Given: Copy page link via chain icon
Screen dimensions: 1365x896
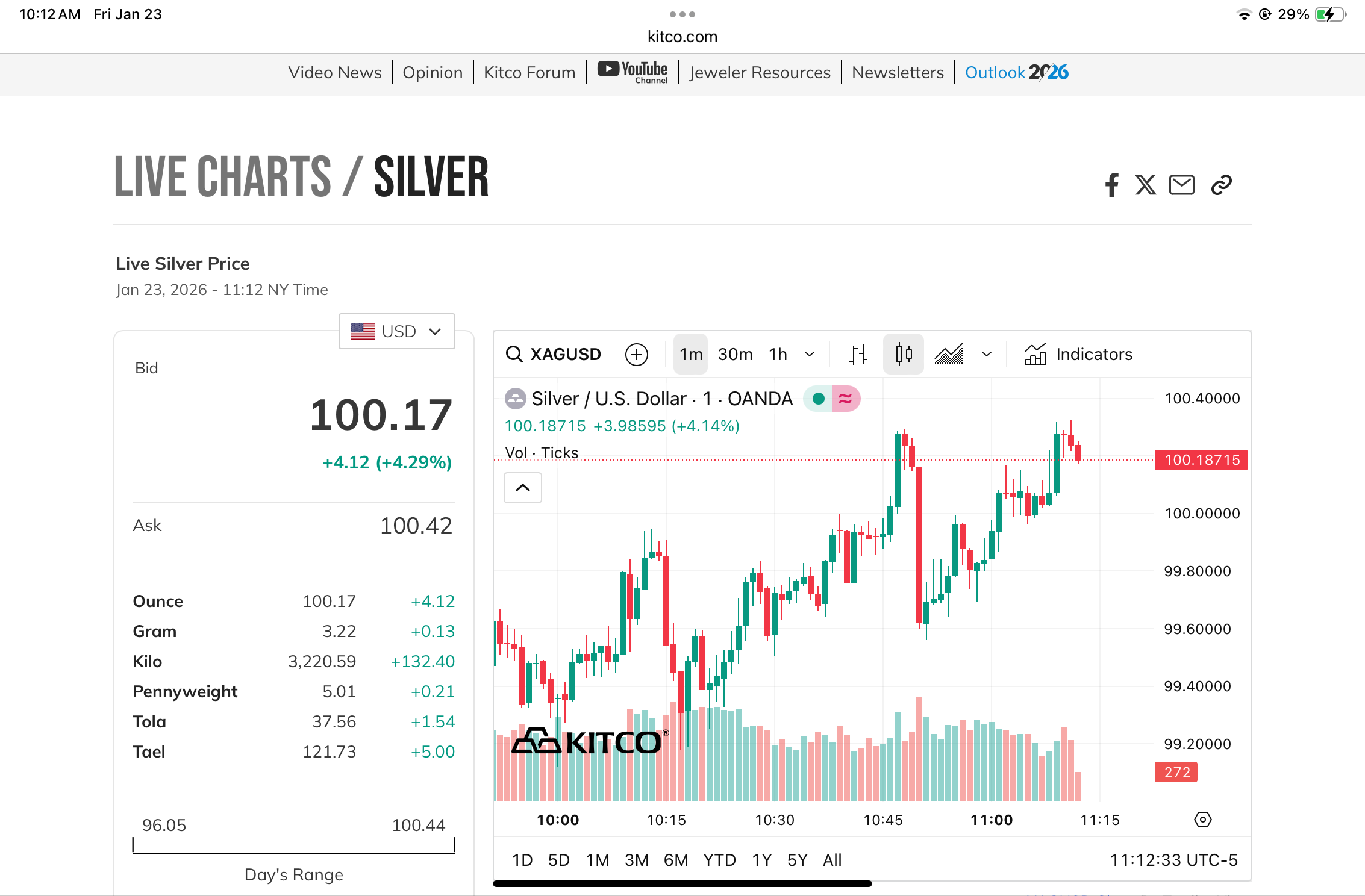Looking at the screenshot, I should 1222,185.
